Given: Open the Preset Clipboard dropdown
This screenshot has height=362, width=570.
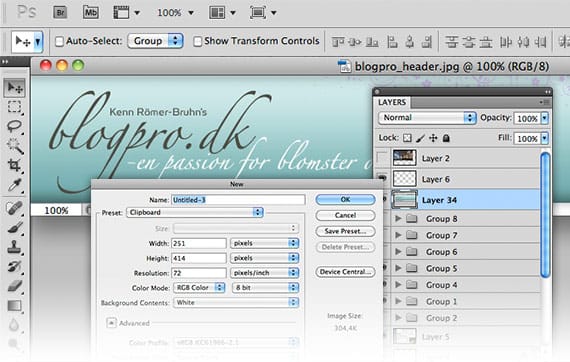Looking at the screenshot, I should point(194,212).
